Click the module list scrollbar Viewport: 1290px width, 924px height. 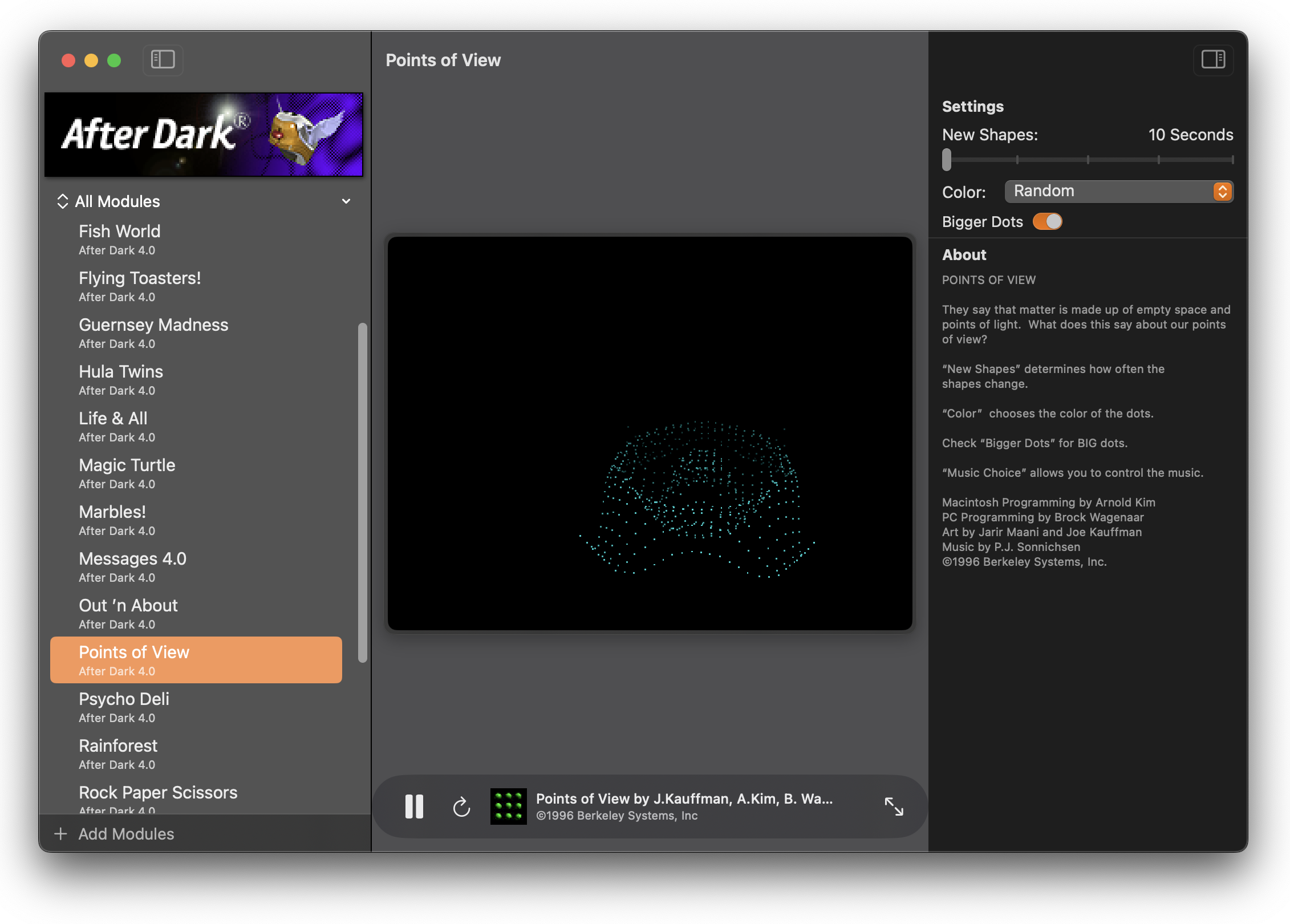tap(362, 493)
